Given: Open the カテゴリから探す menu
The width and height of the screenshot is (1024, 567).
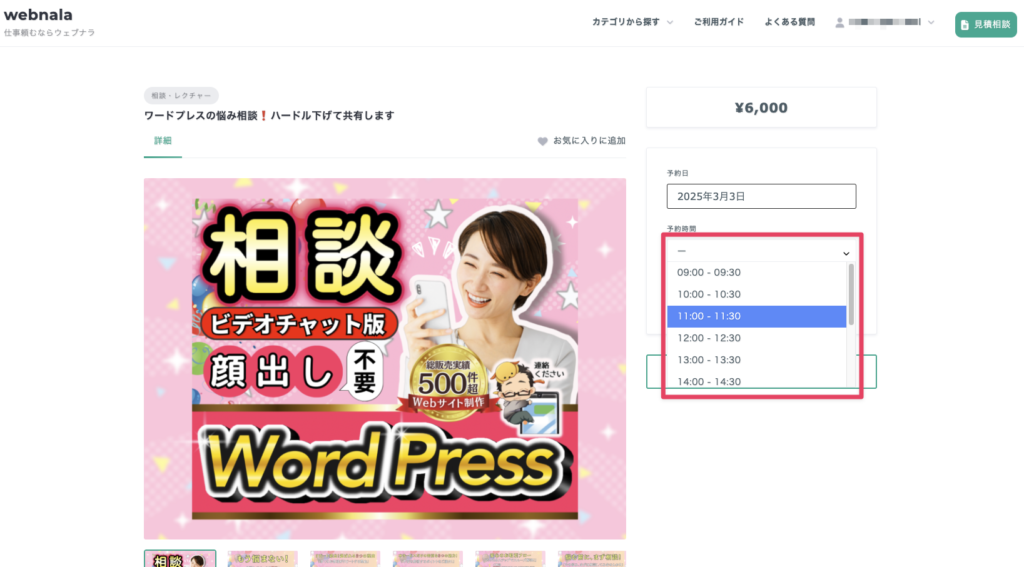Looking at the screenshot, I should [x=632, y=22].
